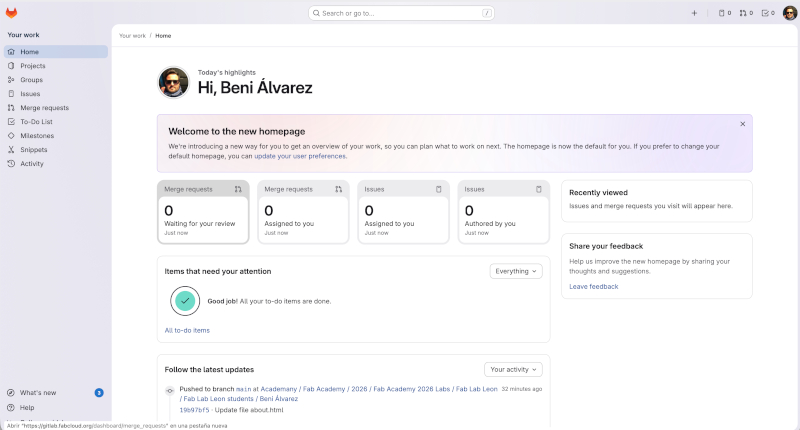Open merge requests counter in top bar

coord(746,13)
